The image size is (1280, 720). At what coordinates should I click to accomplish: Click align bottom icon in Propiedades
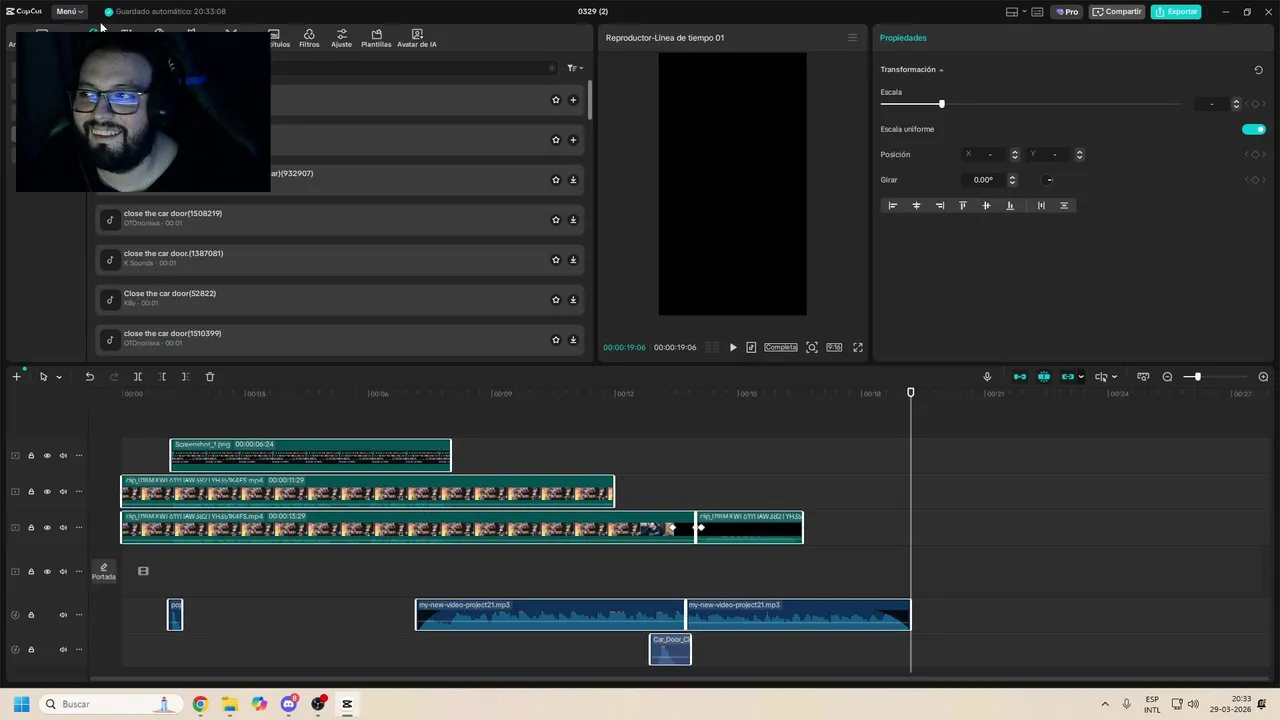[x=1010, y=205]
